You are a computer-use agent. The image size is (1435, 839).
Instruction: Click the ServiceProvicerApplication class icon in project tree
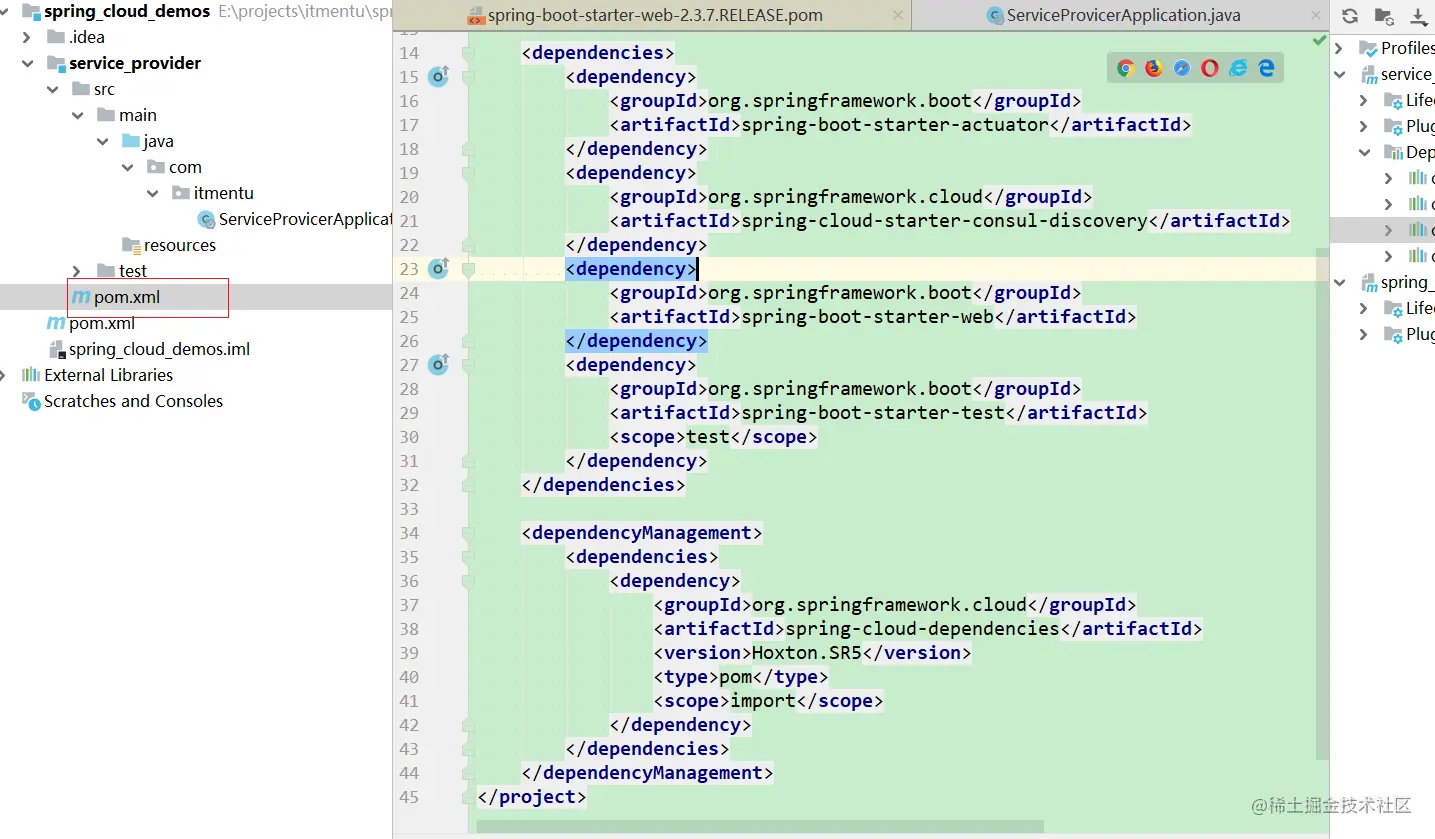click(206, 219)
